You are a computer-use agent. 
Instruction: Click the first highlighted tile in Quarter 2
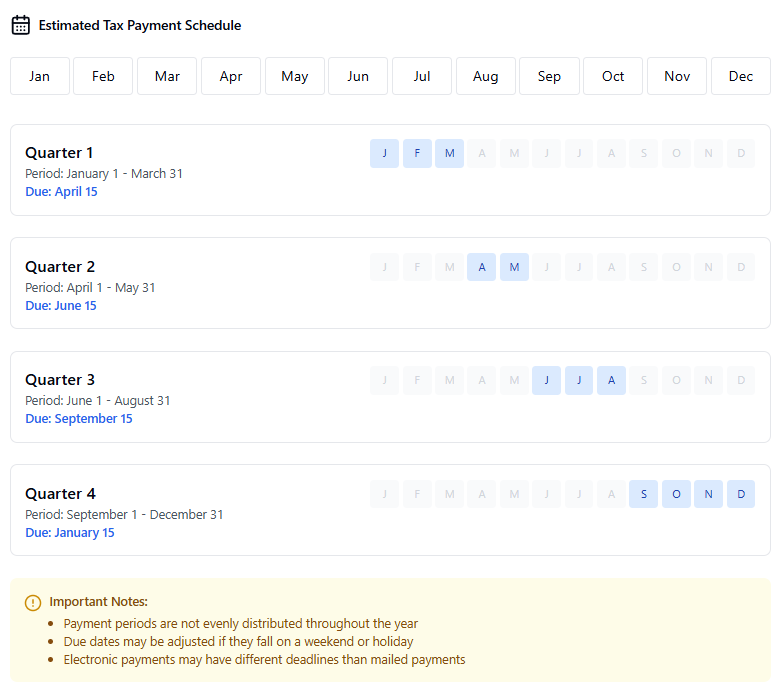click(481, 267)
